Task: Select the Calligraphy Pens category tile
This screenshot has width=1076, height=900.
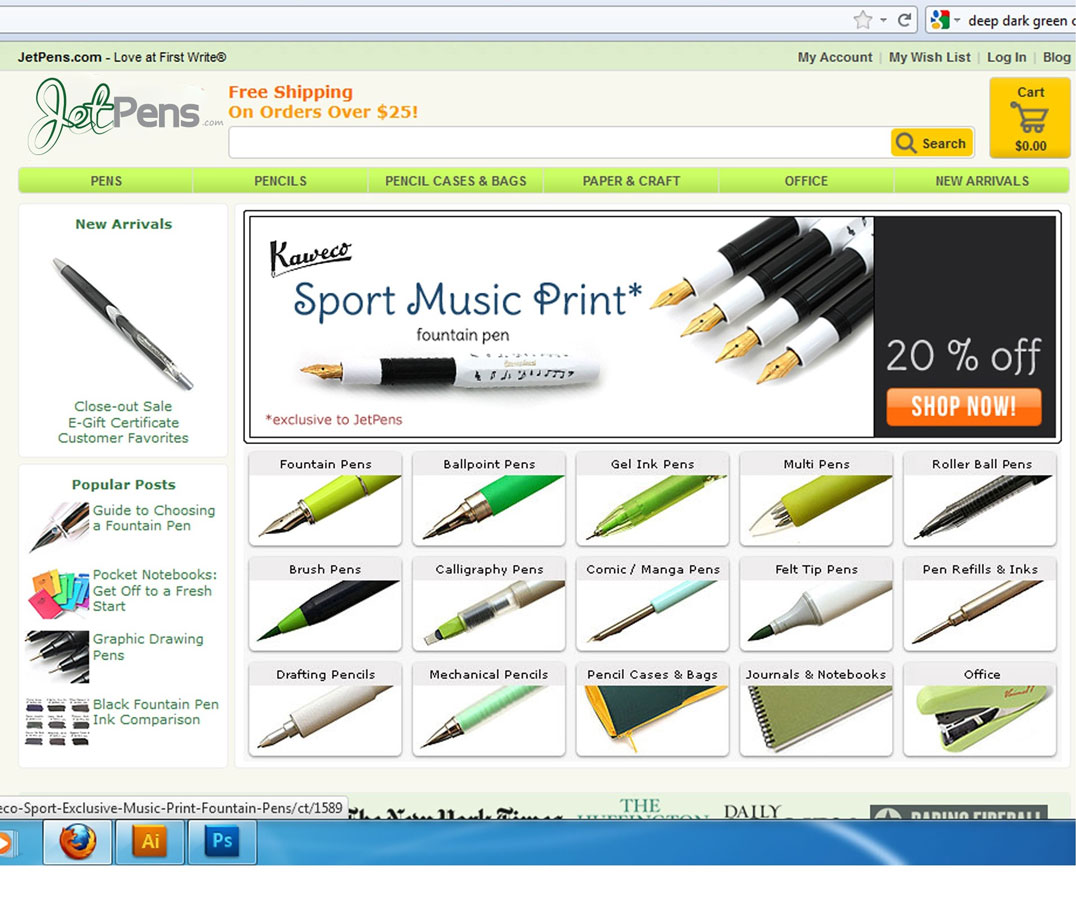Action: (x=489, y=604)
